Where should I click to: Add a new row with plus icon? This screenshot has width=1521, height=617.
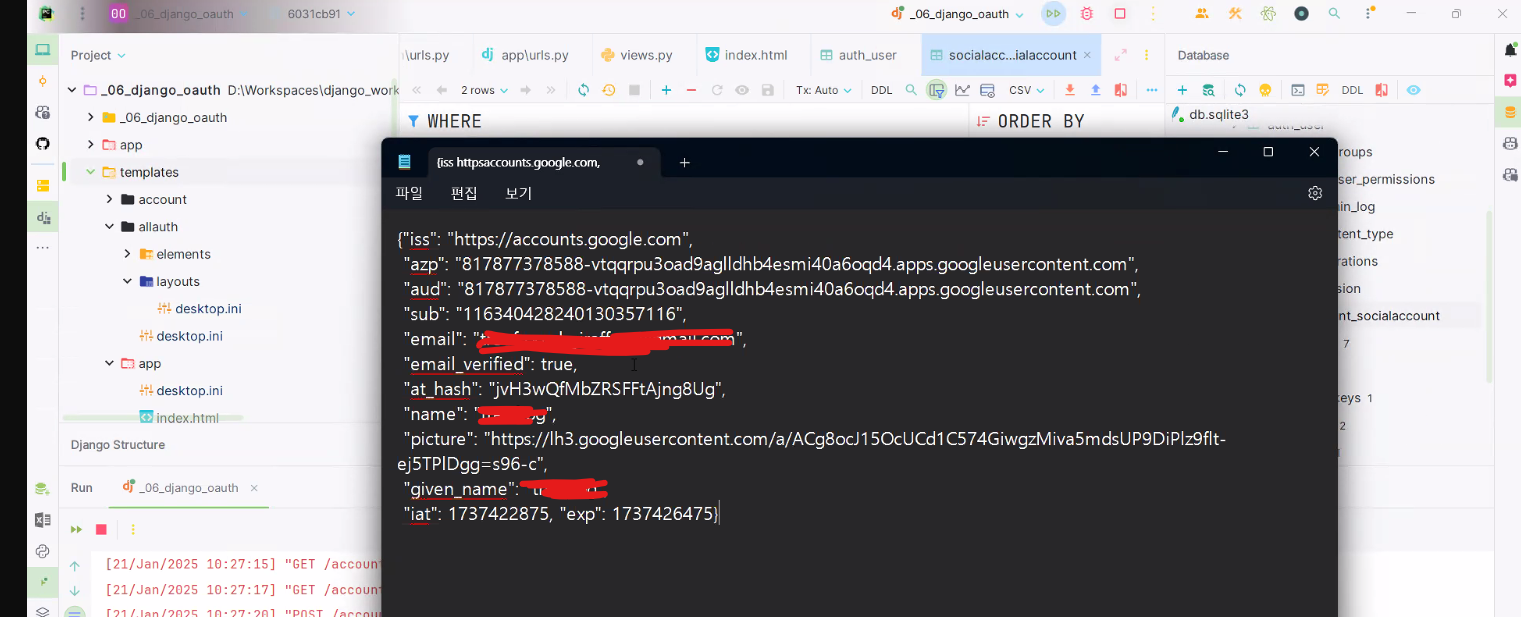pyautogui.click(x=666, y=90)
